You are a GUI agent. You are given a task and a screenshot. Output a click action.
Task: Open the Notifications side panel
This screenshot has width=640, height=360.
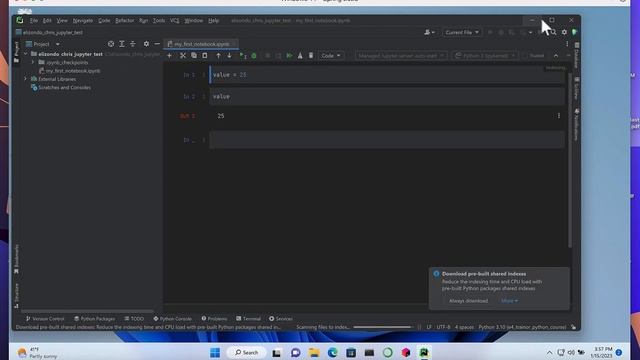576,124
